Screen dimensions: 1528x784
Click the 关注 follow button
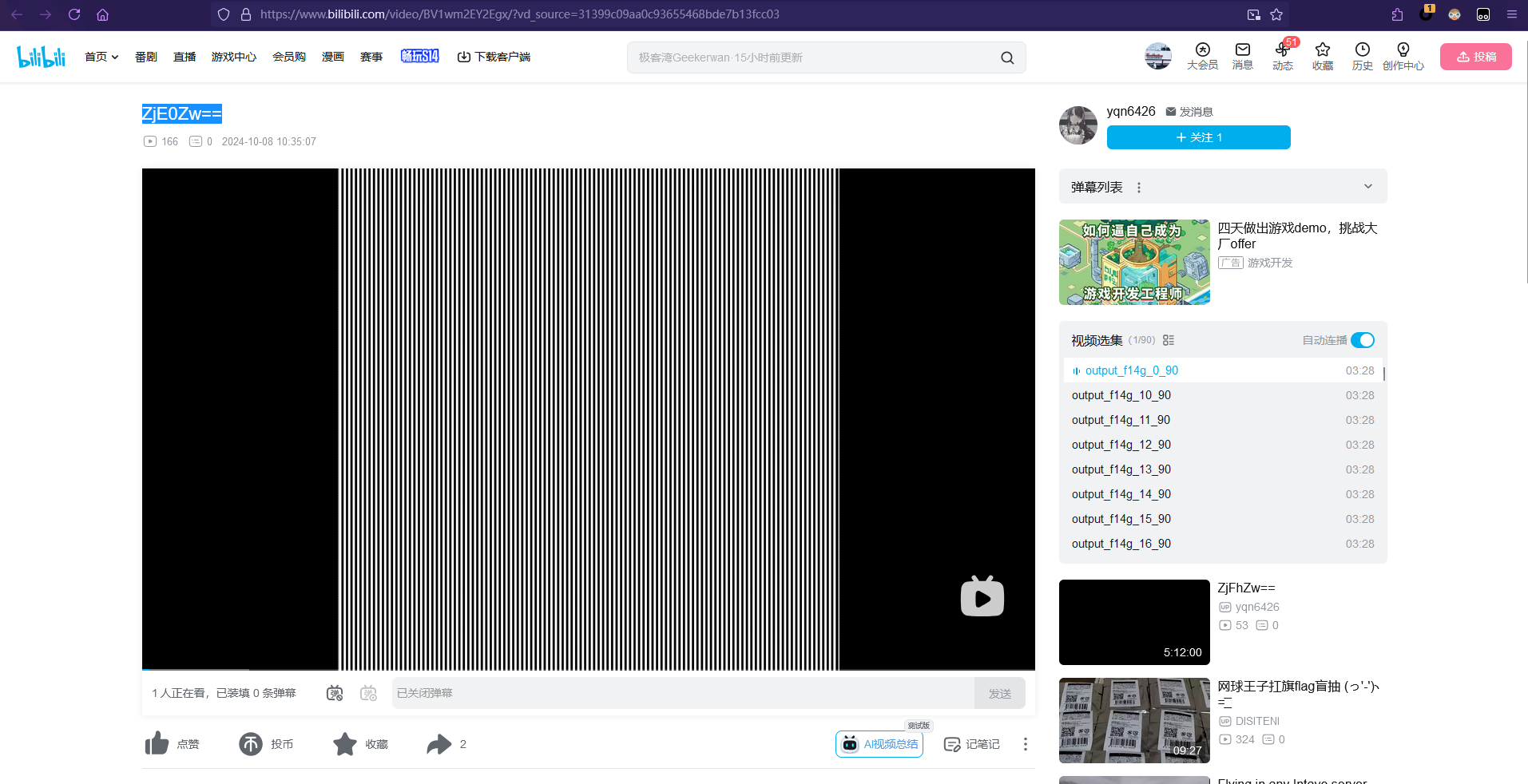(1198, 137)
